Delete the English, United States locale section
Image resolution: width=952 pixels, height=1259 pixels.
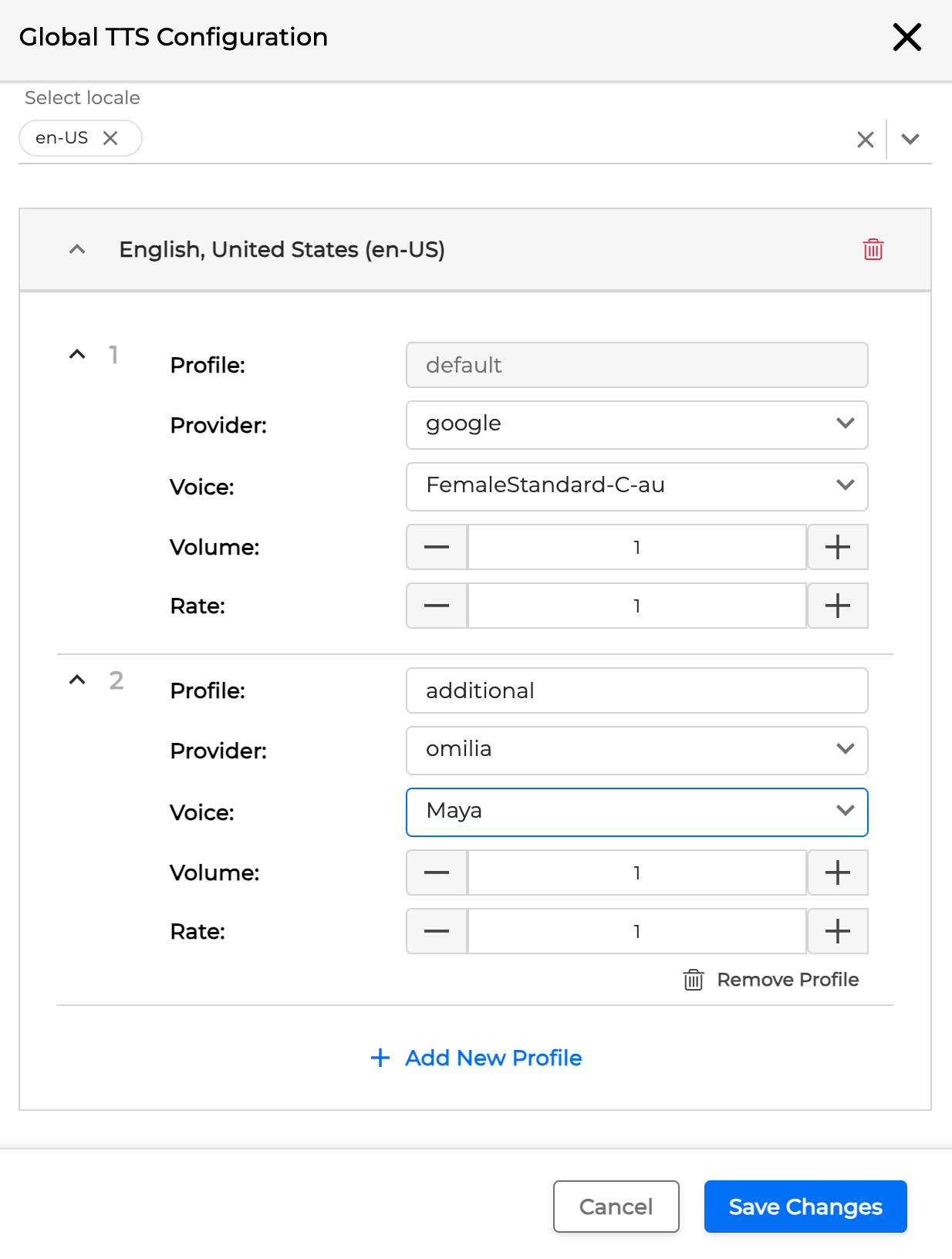click(x=873, y=250)
